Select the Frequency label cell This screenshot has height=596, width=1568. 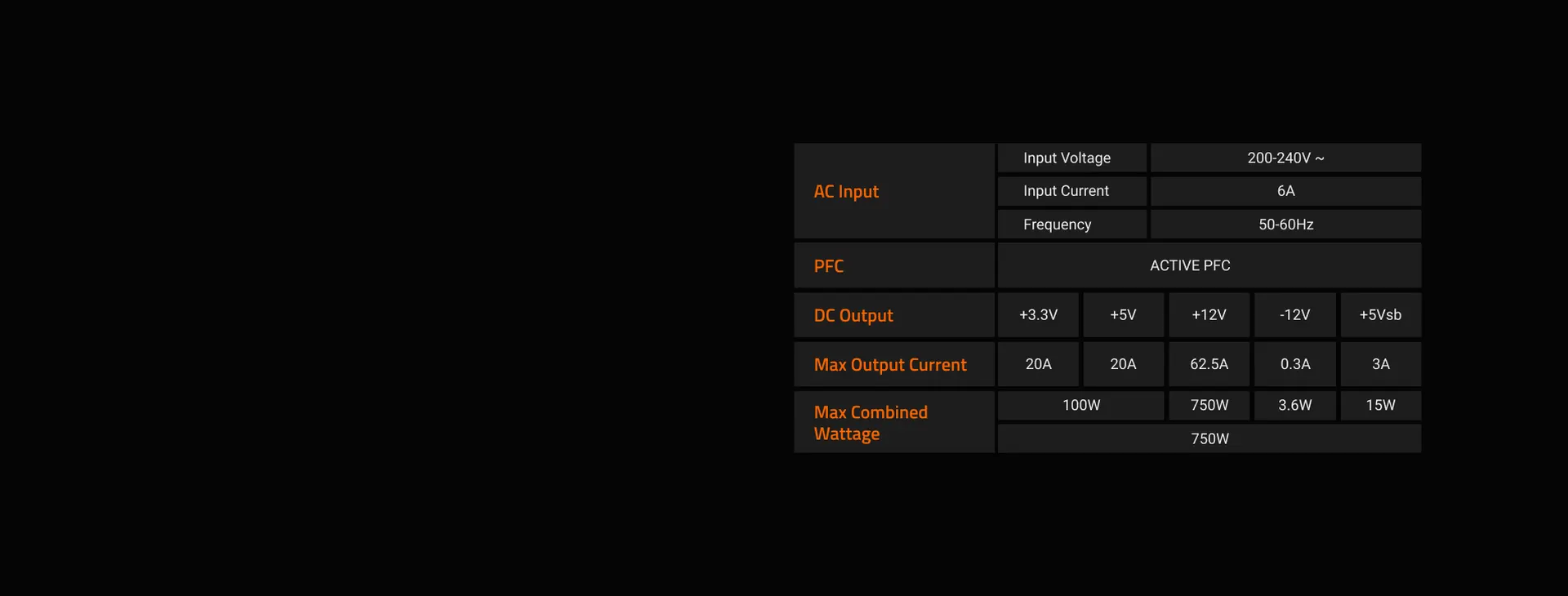coord(1072,225)
